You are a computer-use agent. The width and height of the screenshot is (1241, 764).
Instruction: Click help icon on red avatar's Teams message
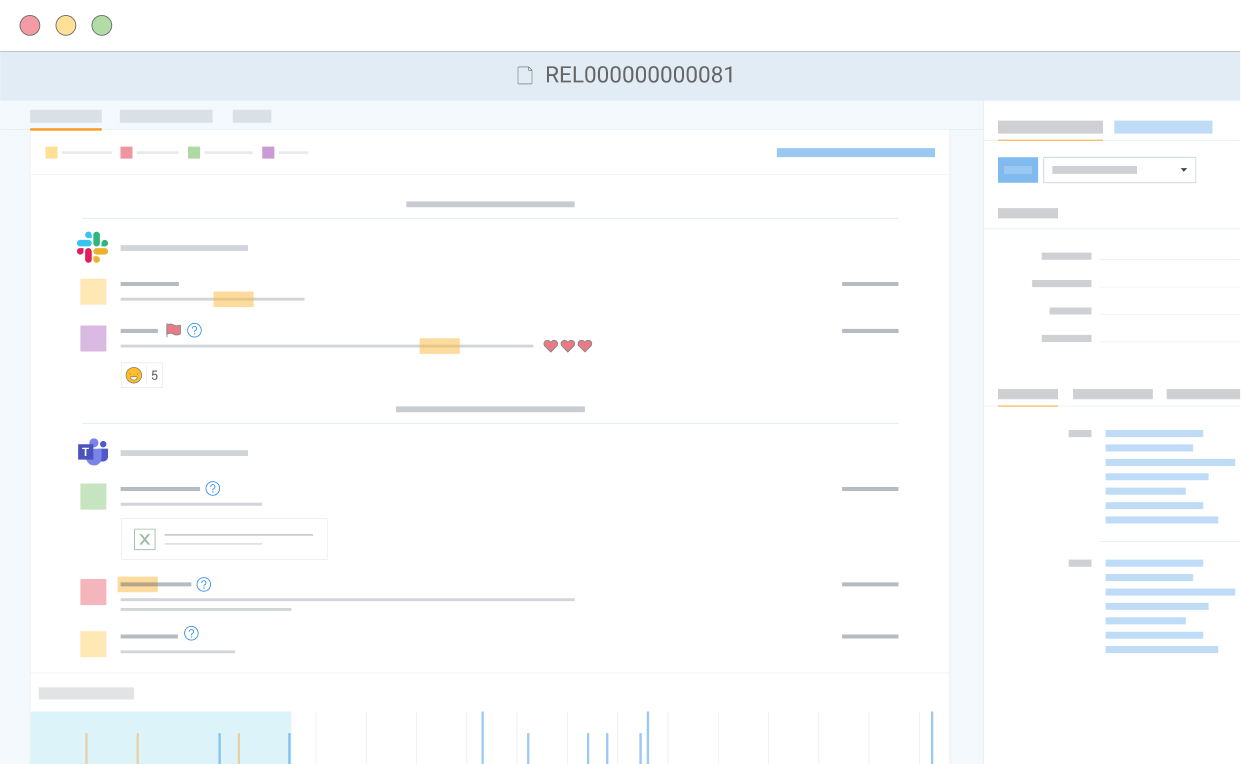pos(204,585)
